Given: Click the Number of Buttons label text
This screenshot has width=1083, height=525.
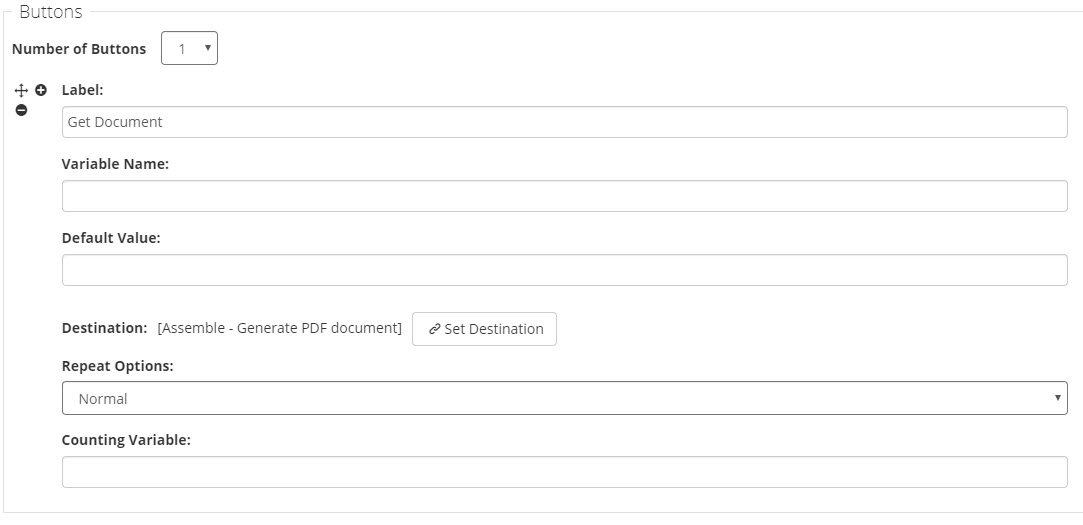Looking at the screenshot, I should click(79, 49).
